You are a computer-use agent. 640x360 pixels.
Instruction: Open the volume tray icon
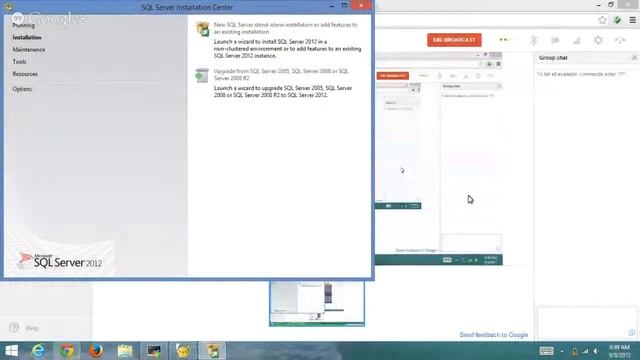(596, 351)
